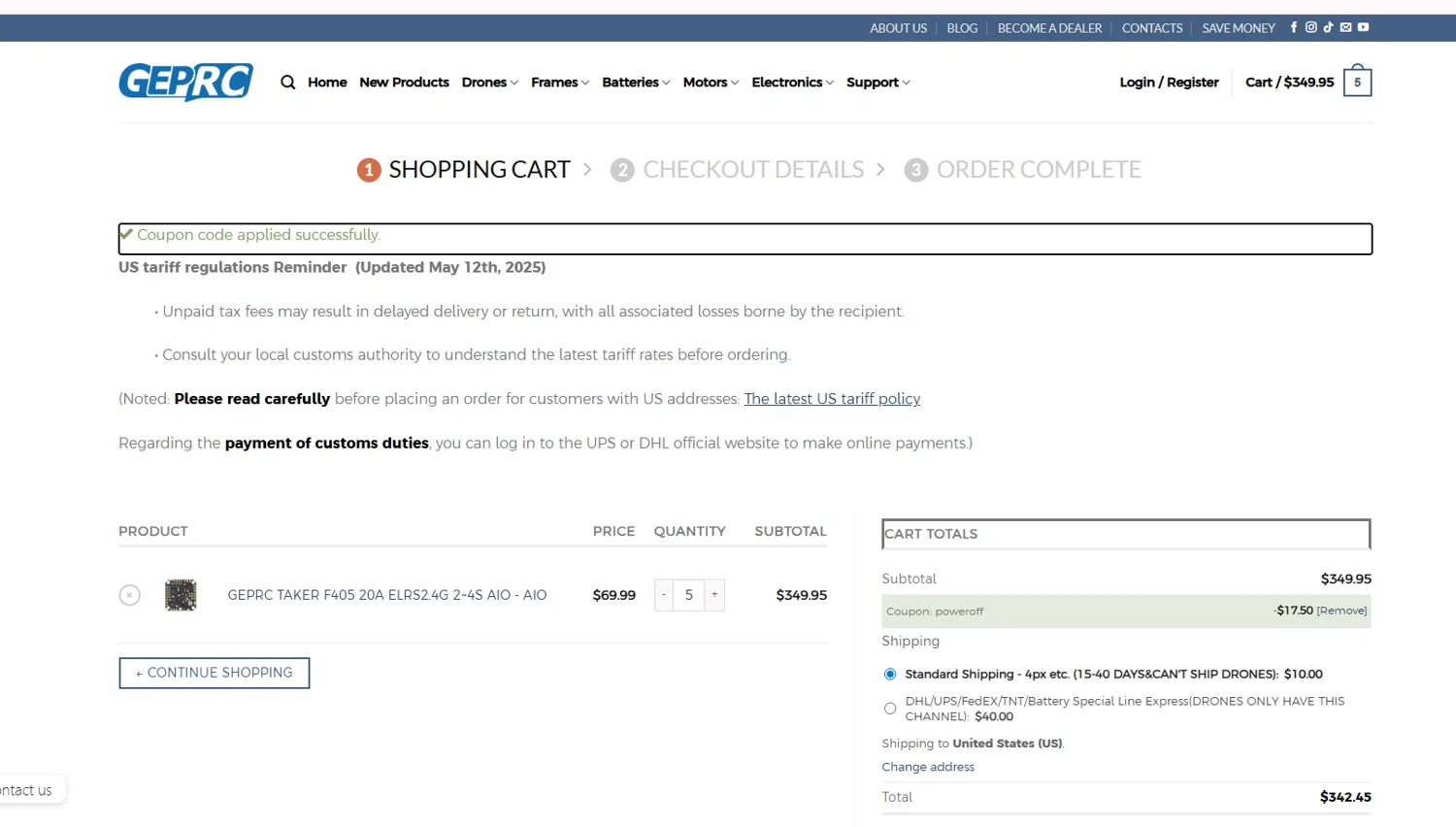Expand the Frames dropdown menu
Viewport: 1456px width, 827px height.
tap(560, 83)
